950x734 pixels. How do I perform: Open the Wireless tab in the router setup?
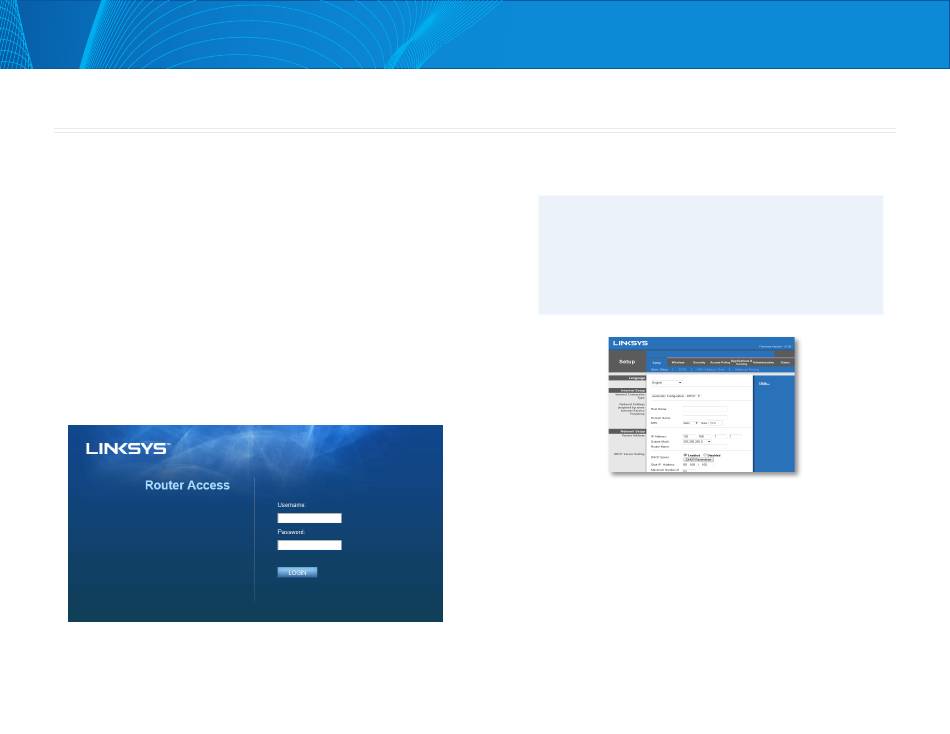(678, 362)
